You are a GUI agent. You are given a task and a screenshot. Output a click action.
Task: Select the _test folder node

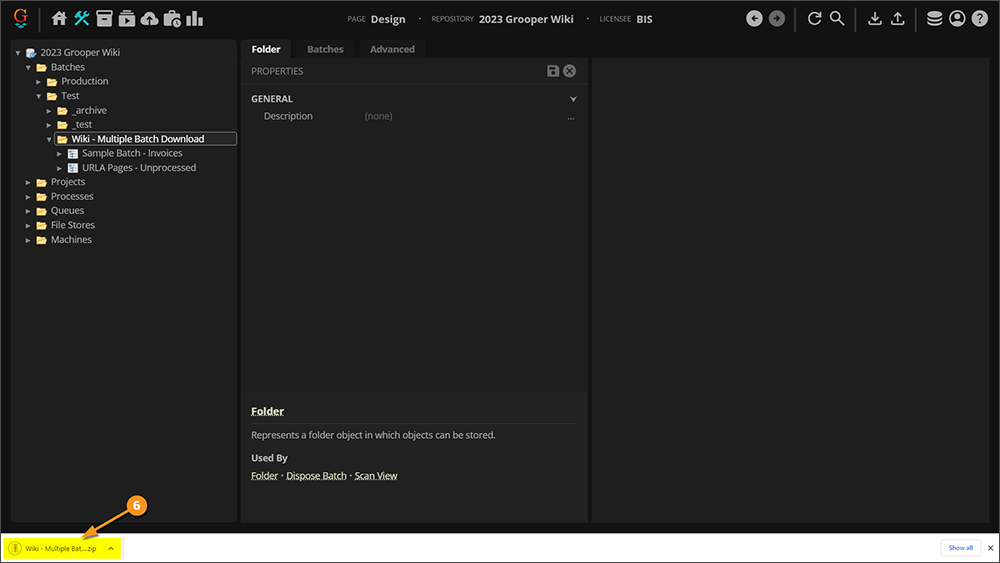[x=82, y=125]
